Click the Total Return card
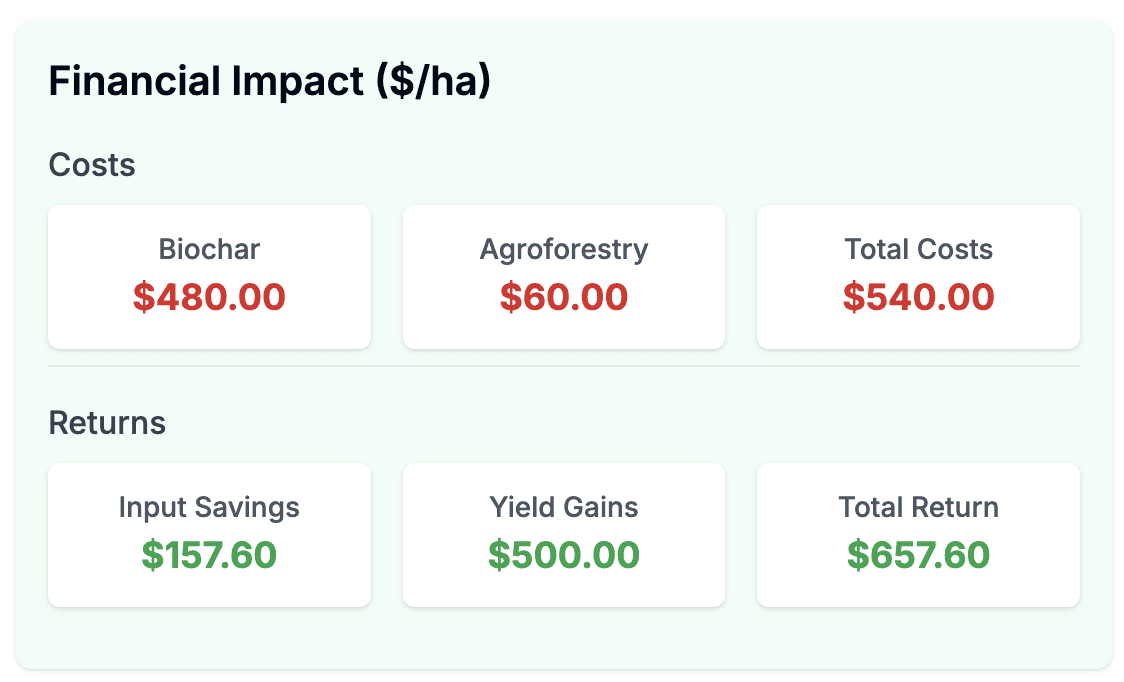The width and height of the screenshot is (1124, 682). click(x=918, y=535)
